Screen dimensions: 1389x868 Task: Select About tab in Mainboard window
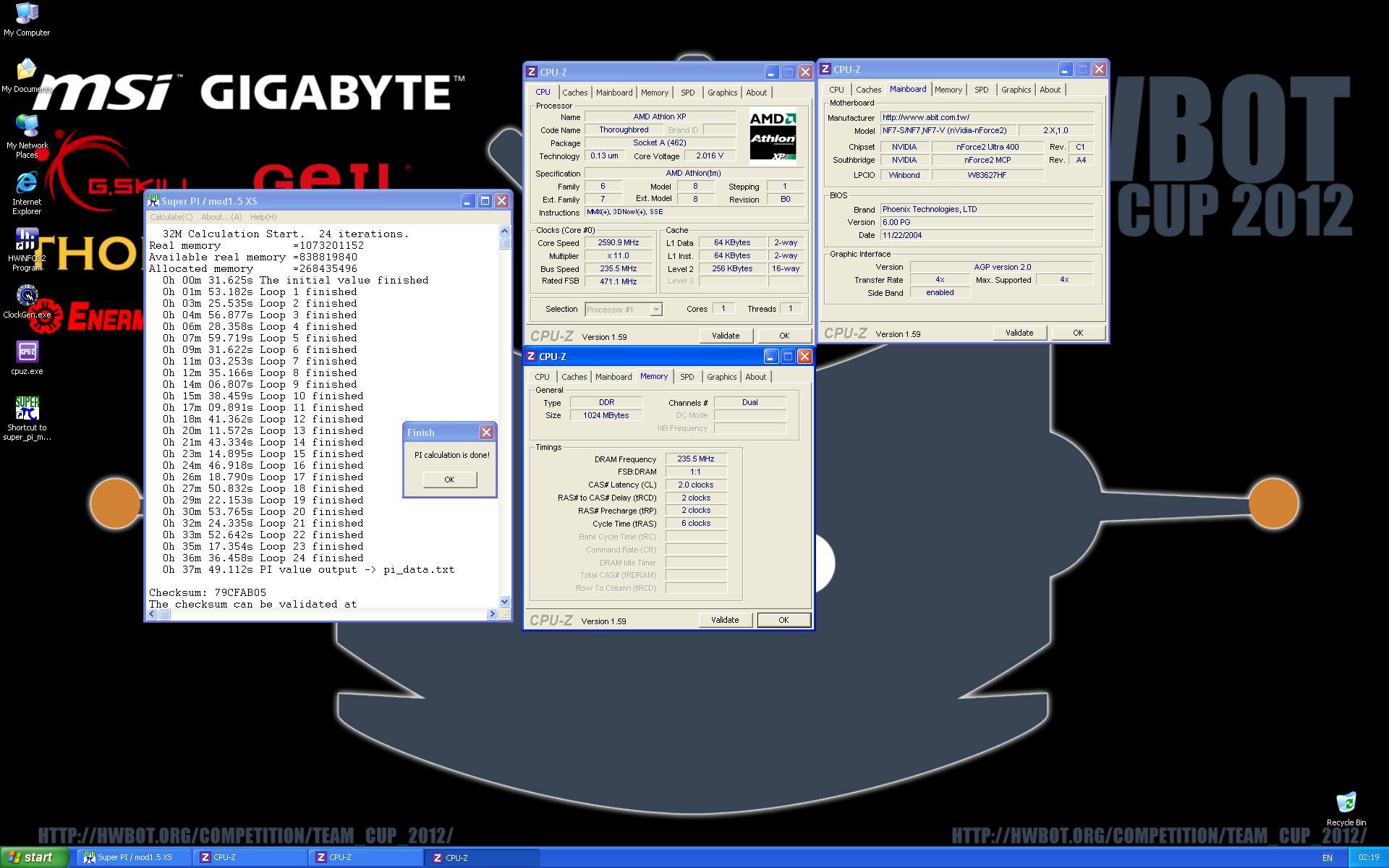point(1050,90)
